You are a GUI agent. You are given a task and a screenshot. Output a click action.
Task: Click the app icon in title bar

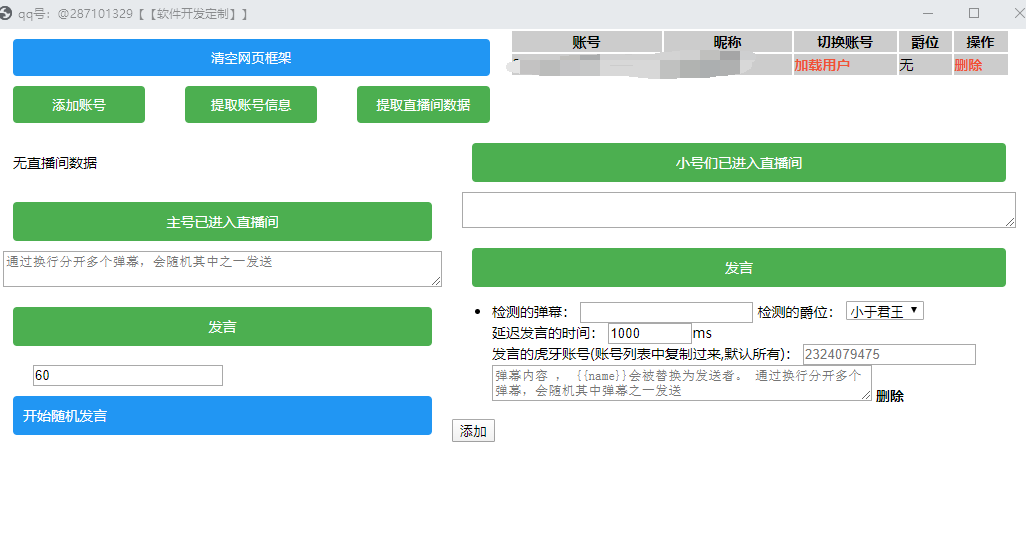[9, 13]
